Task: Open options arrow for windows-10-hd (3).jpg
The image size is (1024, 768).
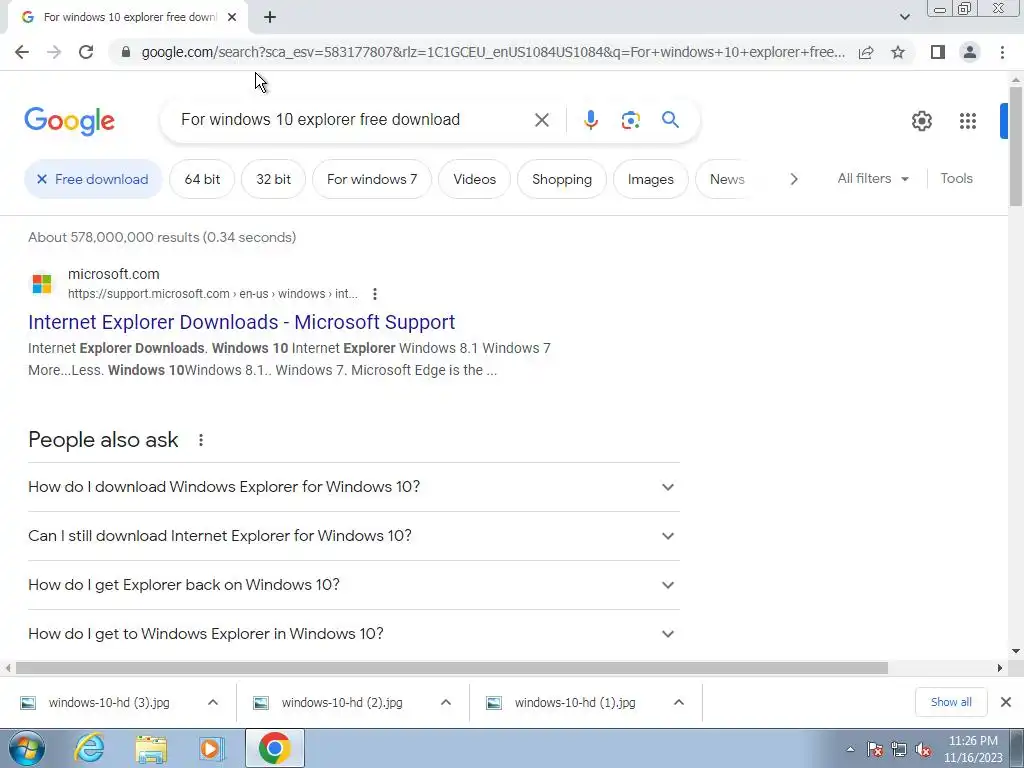Action: point(213,703)
